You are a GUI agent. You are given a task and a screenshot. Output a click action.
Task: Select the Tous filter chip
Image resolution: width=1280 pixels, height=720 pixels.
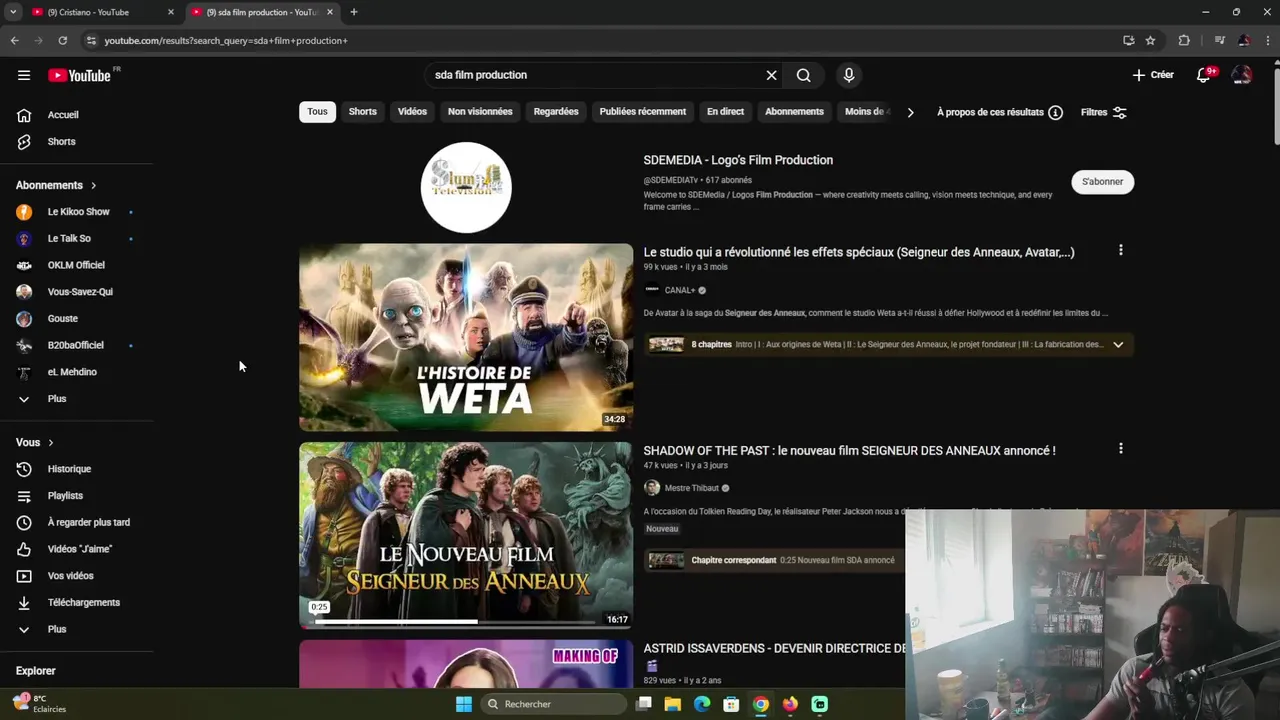(x=317, y=112)
